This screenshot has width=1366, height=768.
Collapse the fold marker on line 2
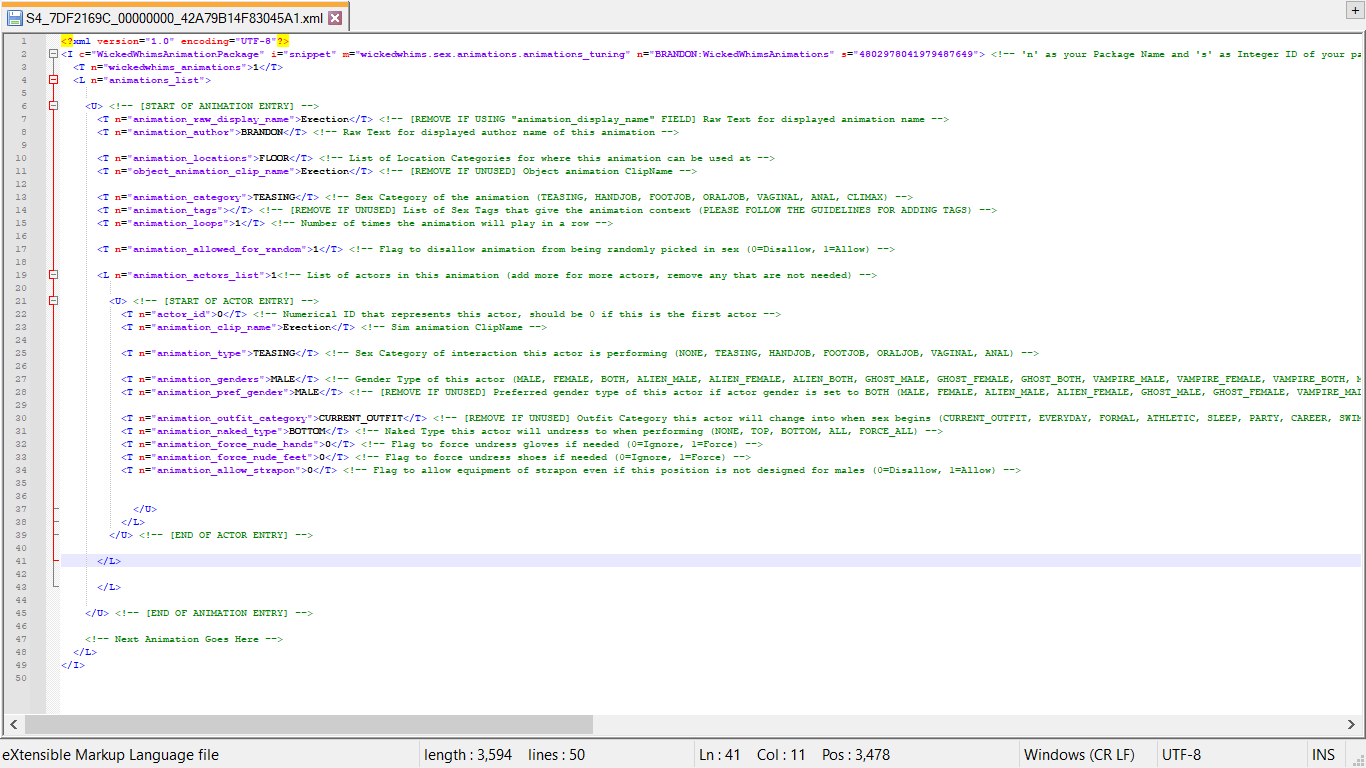tap(53, 54)
